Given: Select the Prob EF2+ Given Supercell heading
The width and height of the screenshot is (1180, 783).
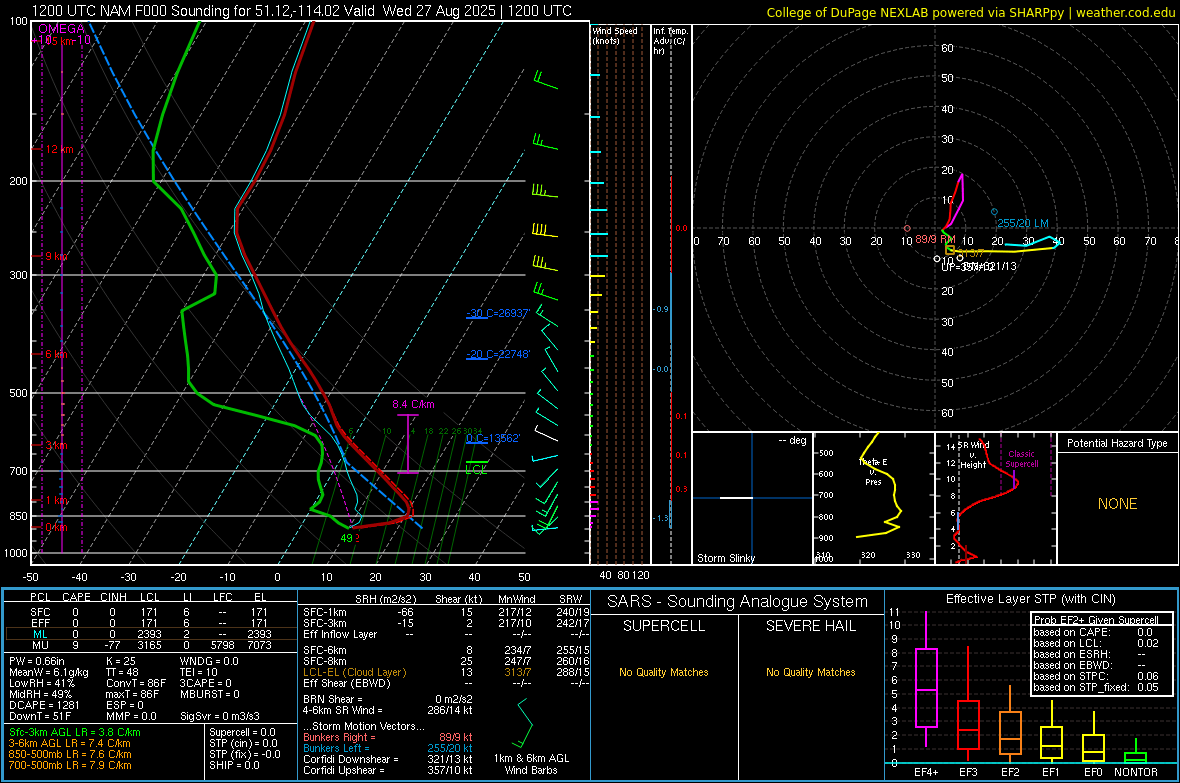Looking at the screenshot, I should click(x=1096, y=620).
